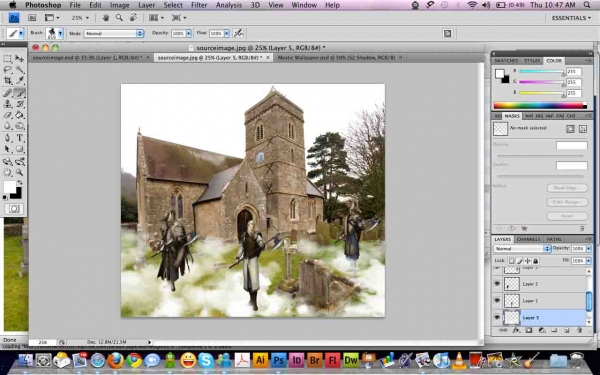Select the Pen tool
This screenshot has width=600, height=375.
7,138
